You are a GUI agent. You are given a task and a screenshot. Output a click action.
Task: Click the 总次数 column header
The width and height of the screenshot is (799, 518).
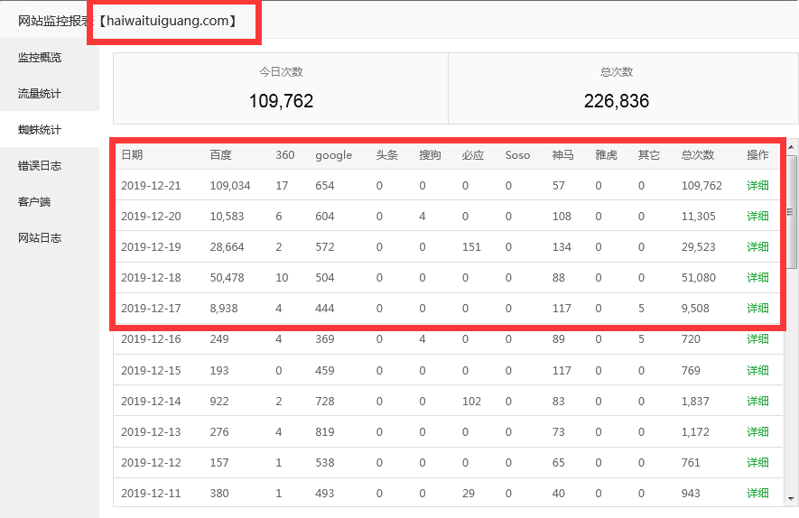(698, 155)
